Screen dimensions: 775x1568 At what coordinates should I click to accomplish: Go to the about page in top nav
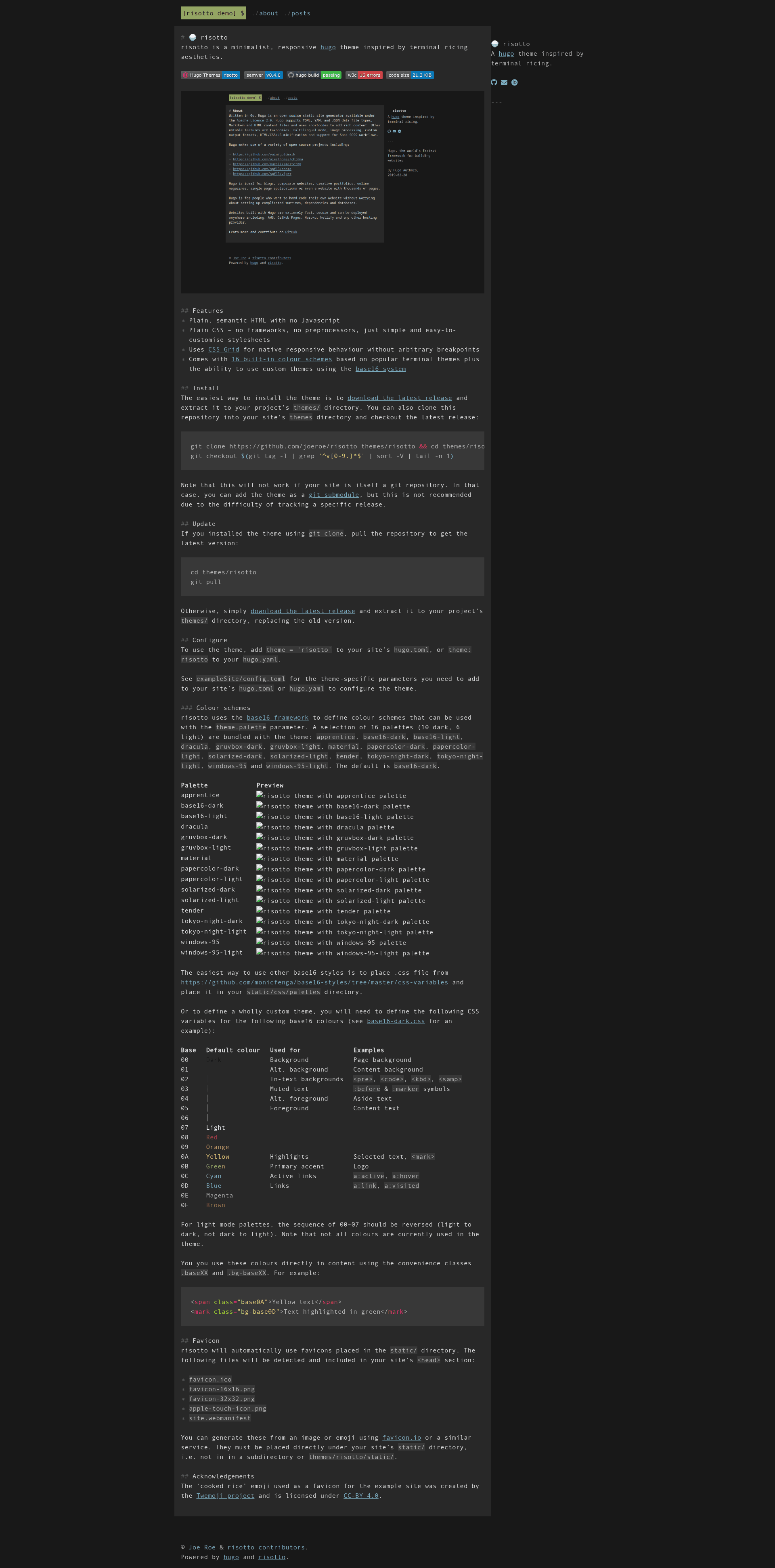(x=268, y=13)
